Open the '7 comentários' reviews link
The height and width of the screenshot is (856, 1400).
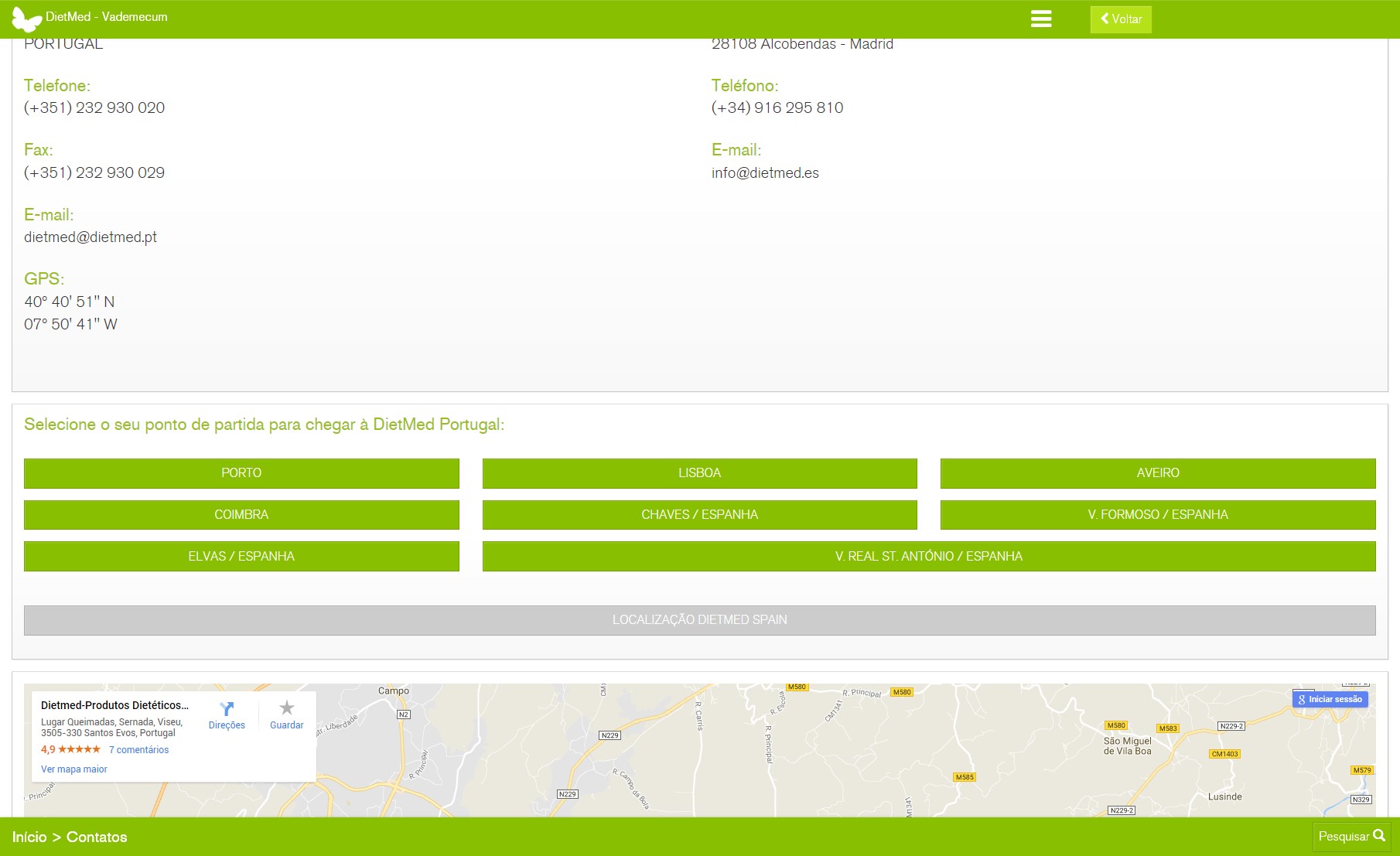click(138, 750)
